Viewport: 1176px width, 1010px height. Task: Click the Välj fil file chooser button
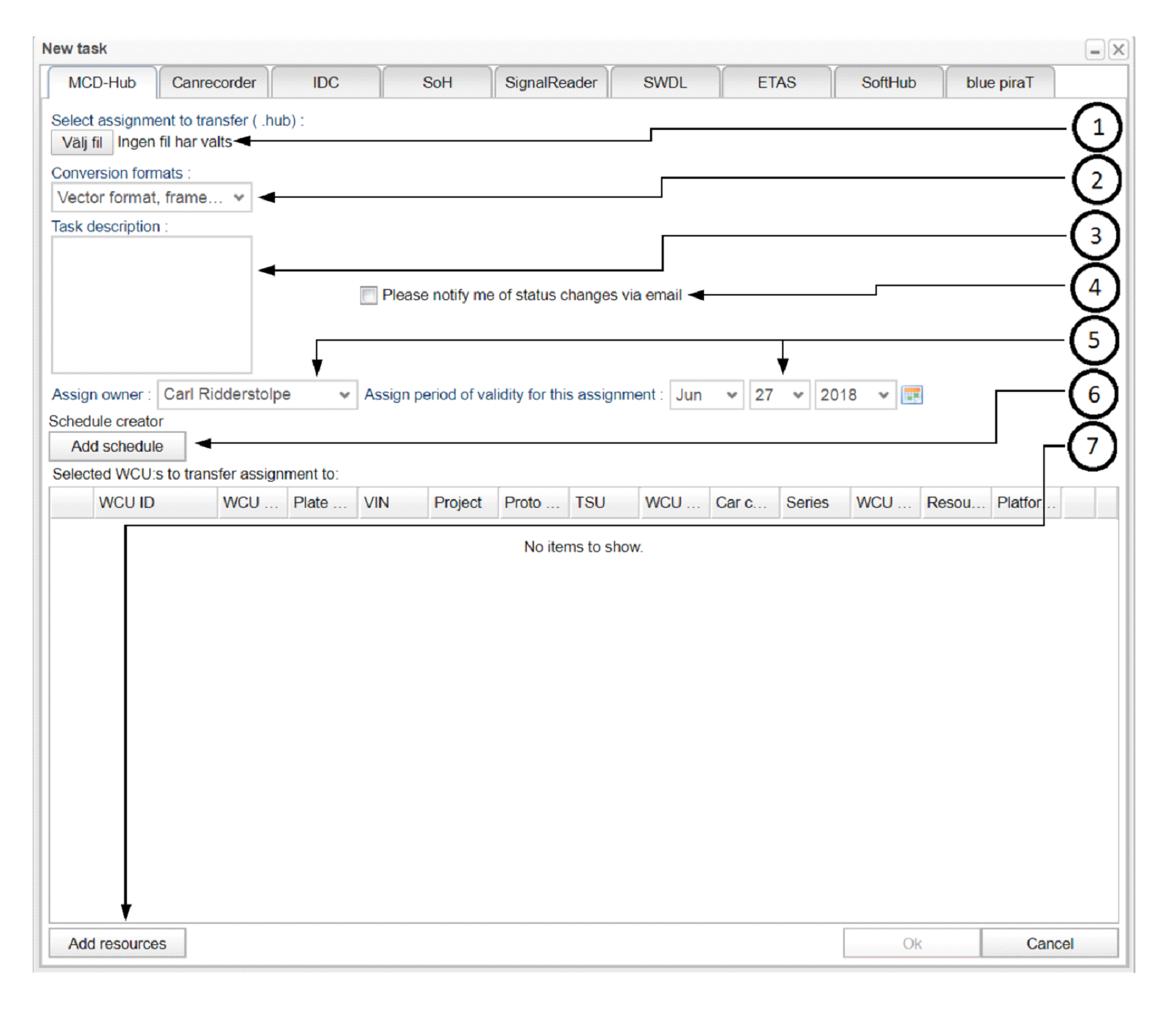[x=82, y=142]
